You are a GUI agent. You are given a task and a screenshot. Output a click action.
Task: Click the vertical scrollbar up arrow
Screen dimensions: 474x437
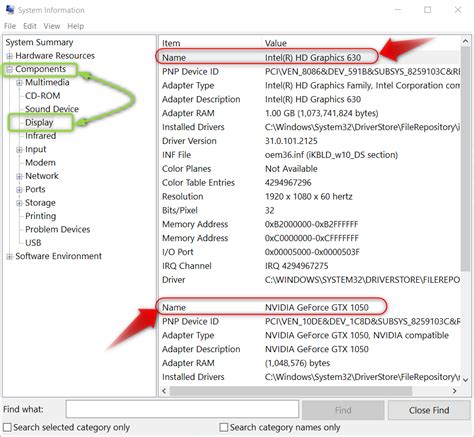(x=466, y=41)
